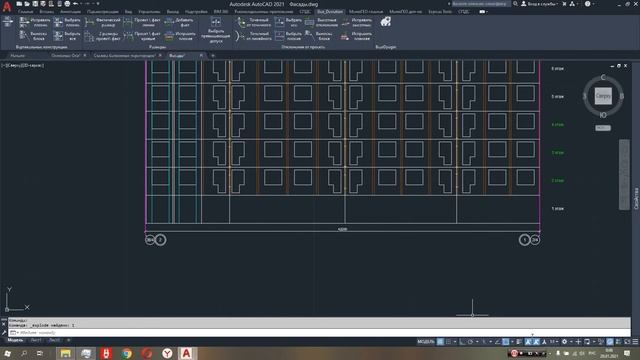Toggle hardware acceleration in the status bar
This screenshot has height=360, width=640.
point(610,342)
